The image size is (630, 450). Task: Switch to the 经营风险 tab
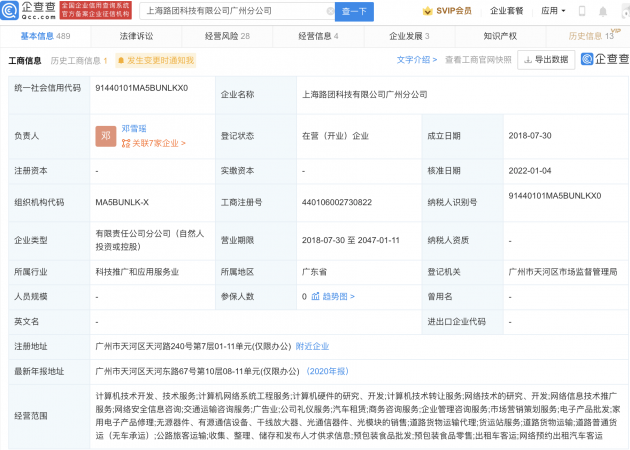click(x=227, y=36)
